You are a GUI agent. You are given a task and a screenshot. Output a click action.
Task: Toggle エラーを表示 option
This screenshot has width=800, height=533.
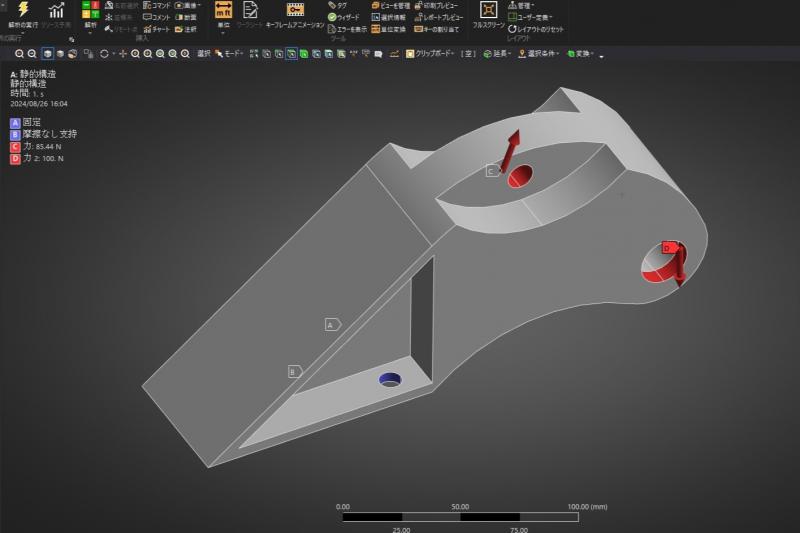click(333, 29)
